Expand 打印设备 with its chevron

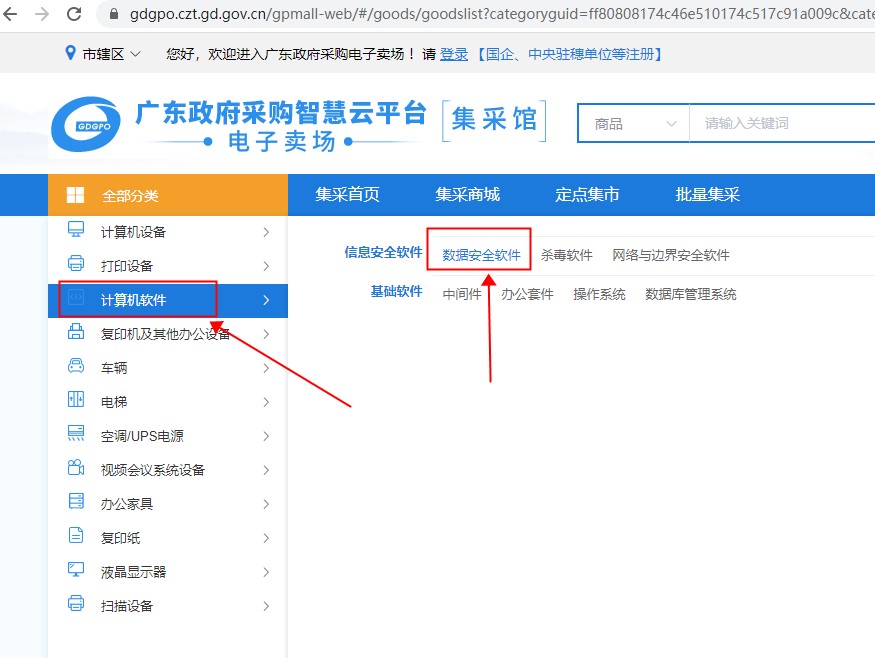[266, 266]
